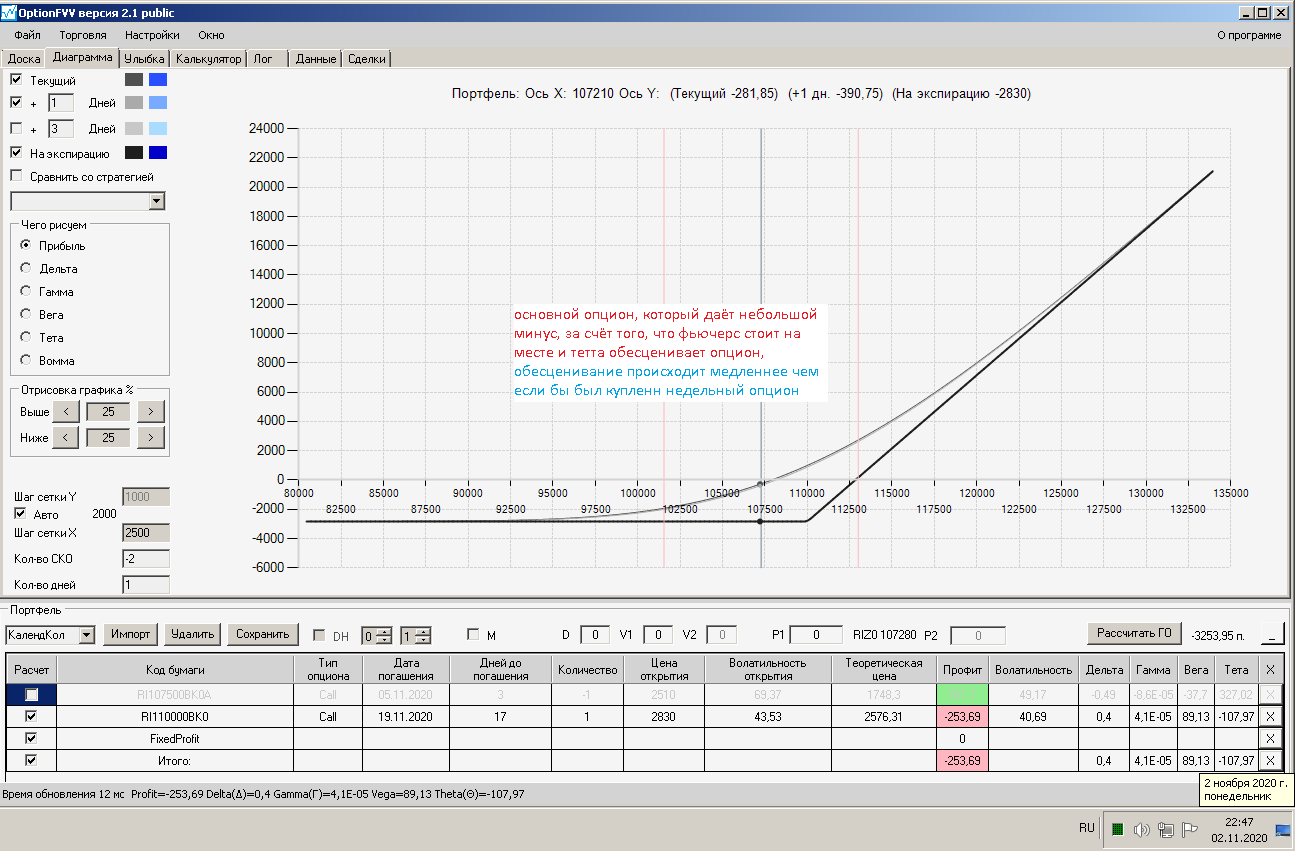
Task: Open the volume speaker tray icon
Action: 1141,829
